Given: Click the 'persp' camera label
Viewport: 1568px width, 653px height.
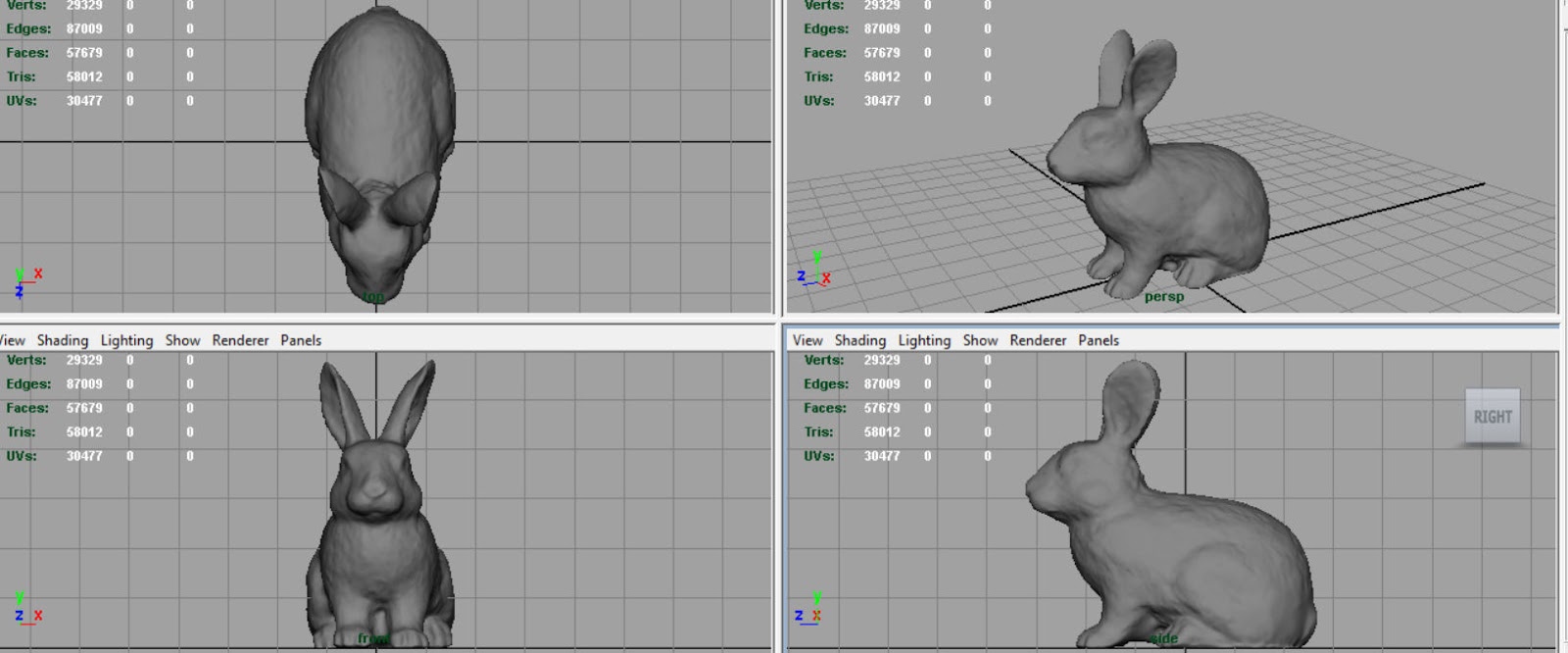Looking at the screenshot, I should click(1164, 296).
